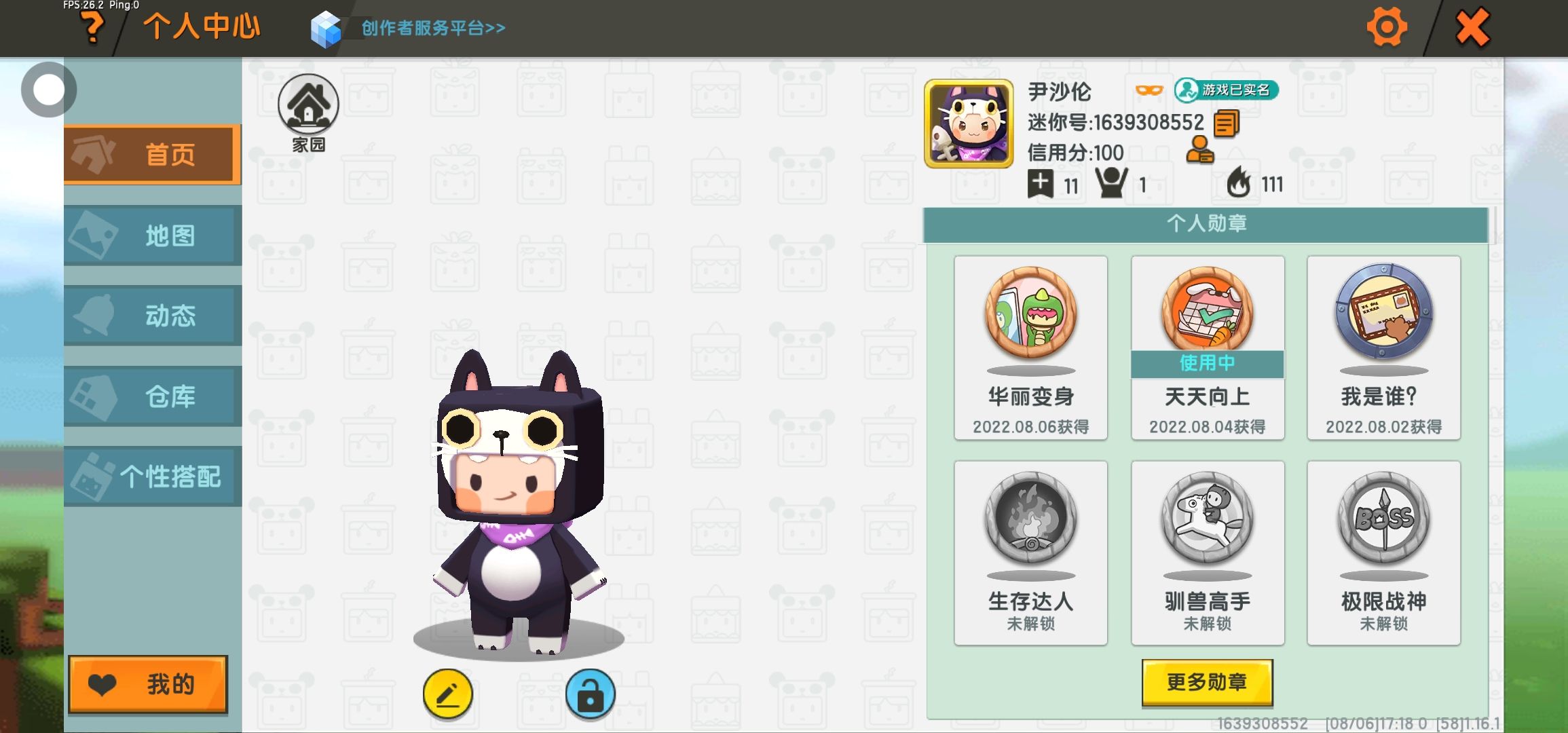Viewport: 1568px width, 733px height.
Task: Click the orange mask icon beside username
Action: pyautogui.click(x=1149, y=90)
